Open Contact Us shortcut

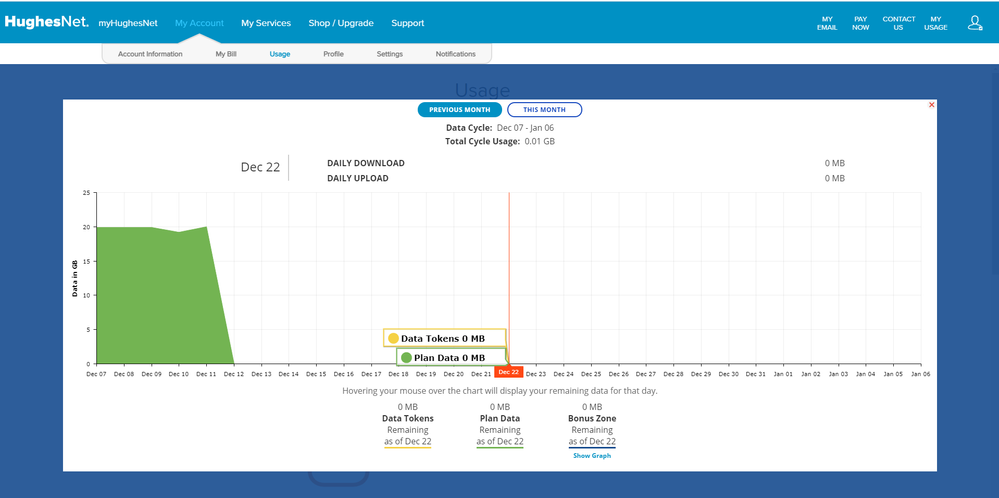(898, 23)
